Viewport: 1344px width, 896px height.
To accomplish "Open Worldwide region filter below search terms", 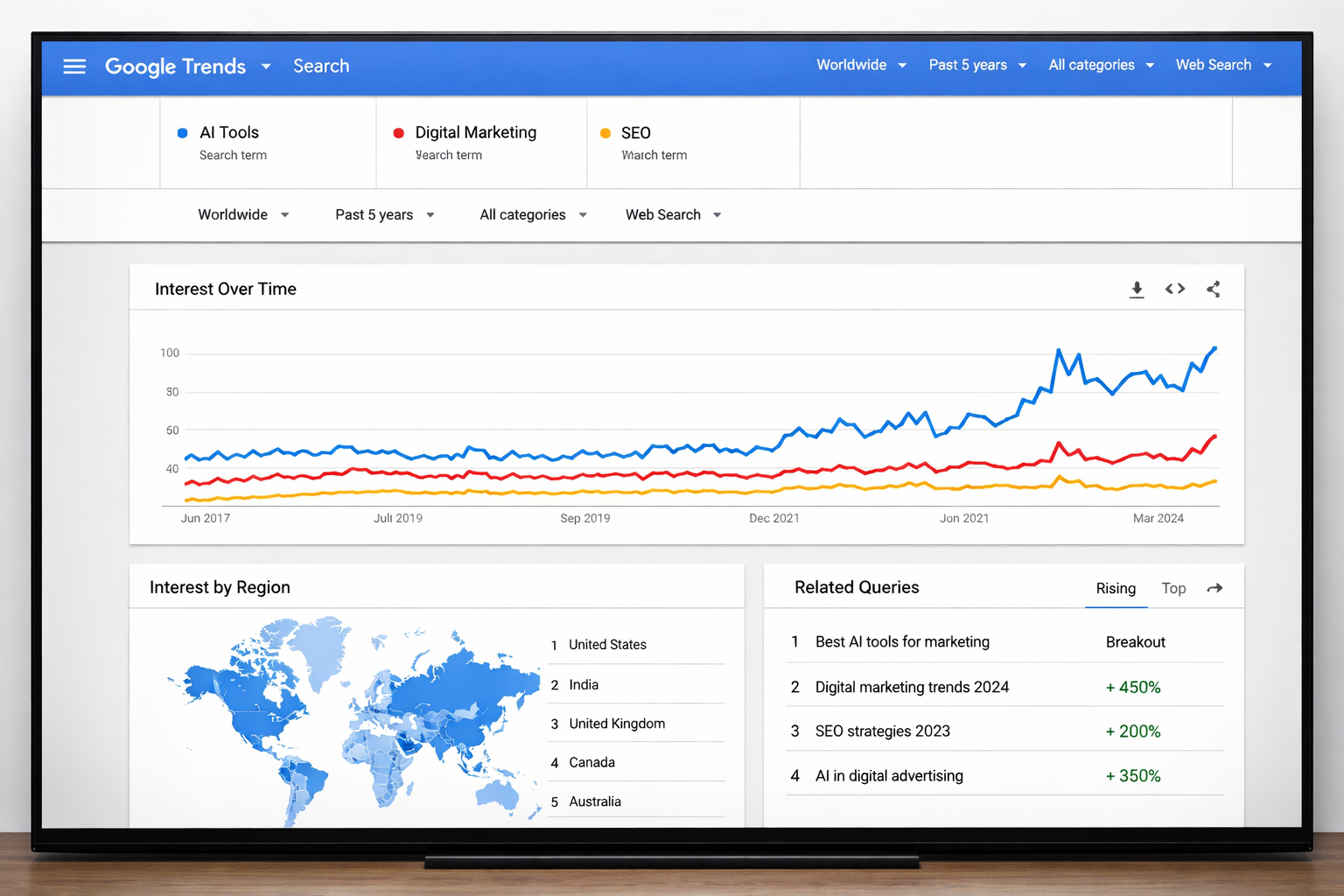I will (242, 215).
